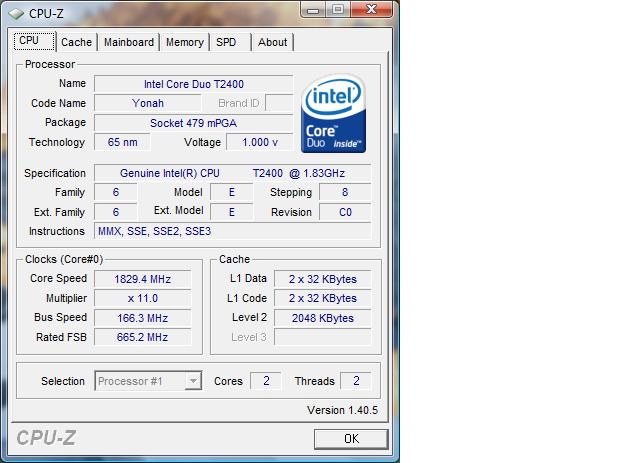Image resolution: width=640 pixels, height=463 pixels.
Task: Select the Family value field
Action: (x=116, y=192)
